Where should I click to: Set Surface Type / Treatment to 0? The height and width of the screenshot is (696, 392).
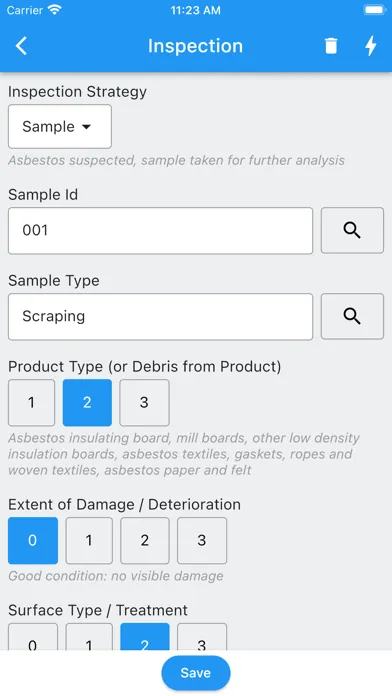pyautogui.click(x=33, y=637)
